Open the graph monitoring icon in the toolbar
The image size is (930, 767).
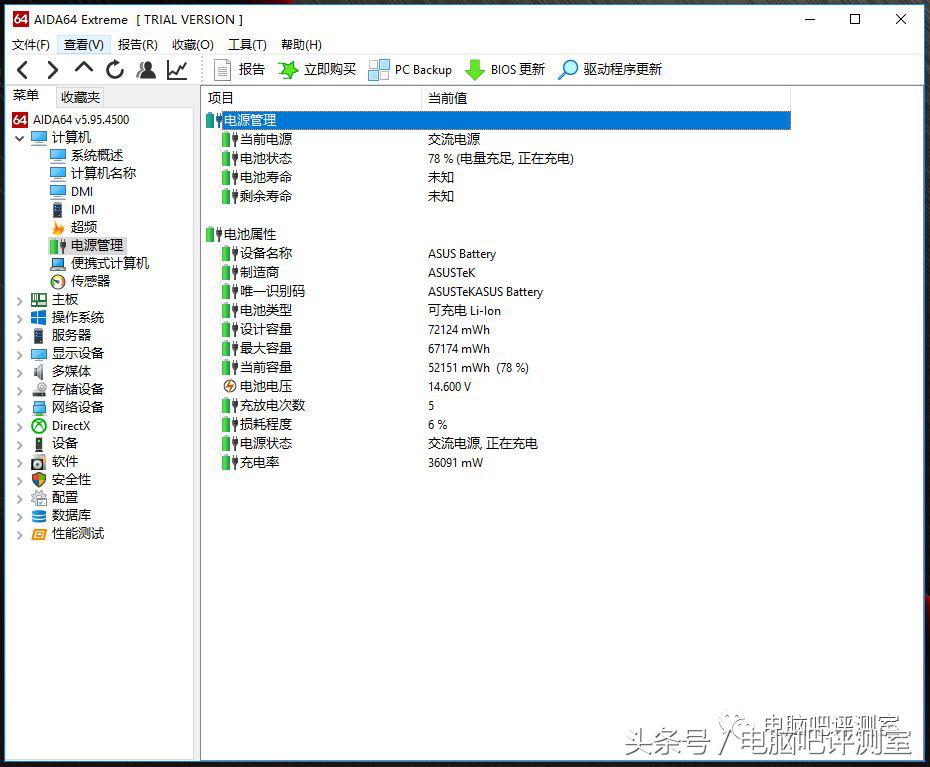(176, 69)
